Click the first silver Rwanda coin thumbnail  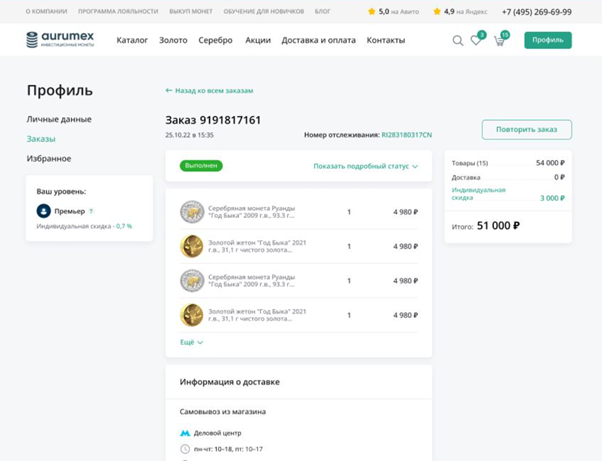point(192,211)
